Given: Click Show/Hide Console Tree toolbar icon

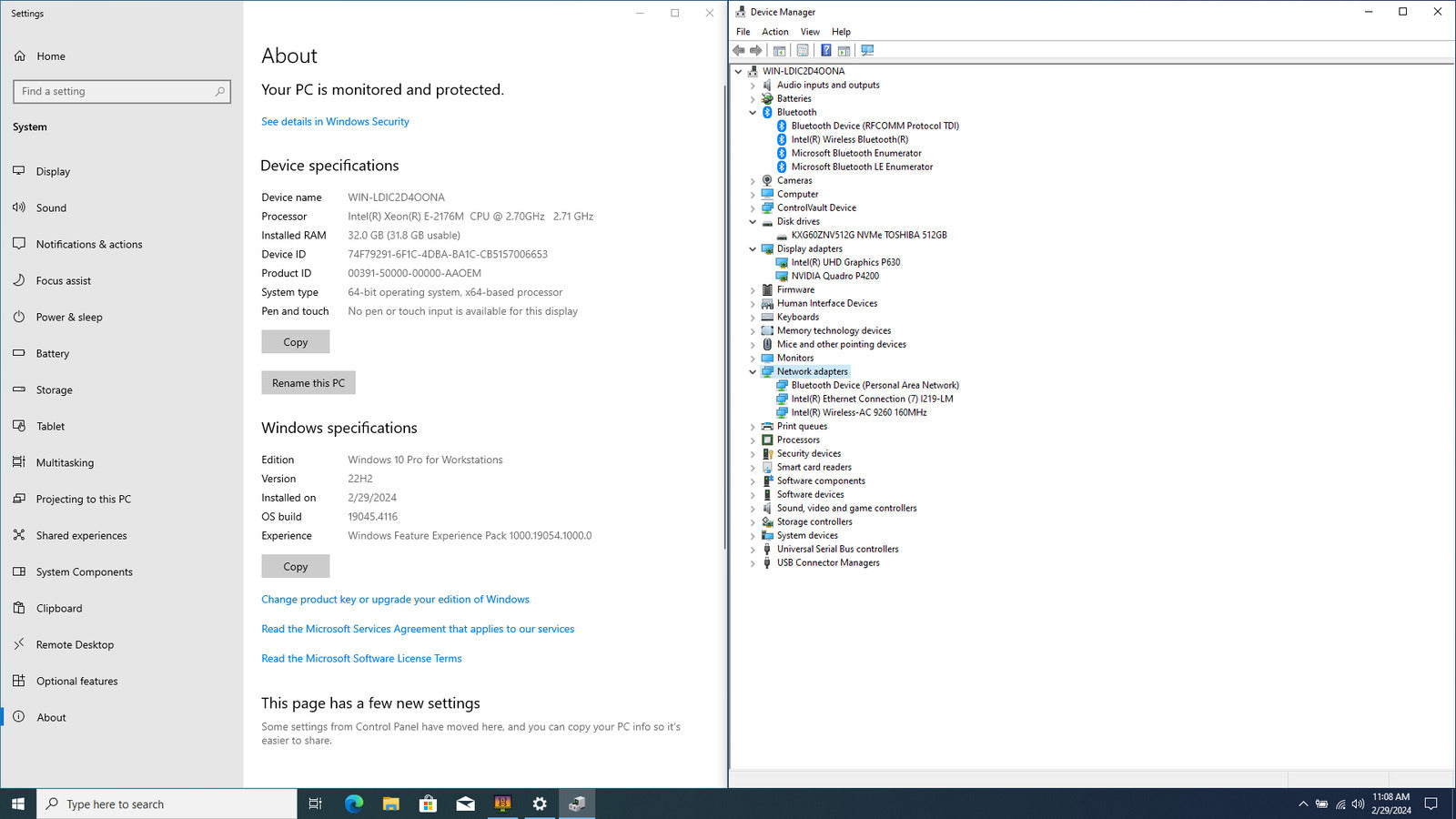Looking at the screenshot, I should click(780, 51).
